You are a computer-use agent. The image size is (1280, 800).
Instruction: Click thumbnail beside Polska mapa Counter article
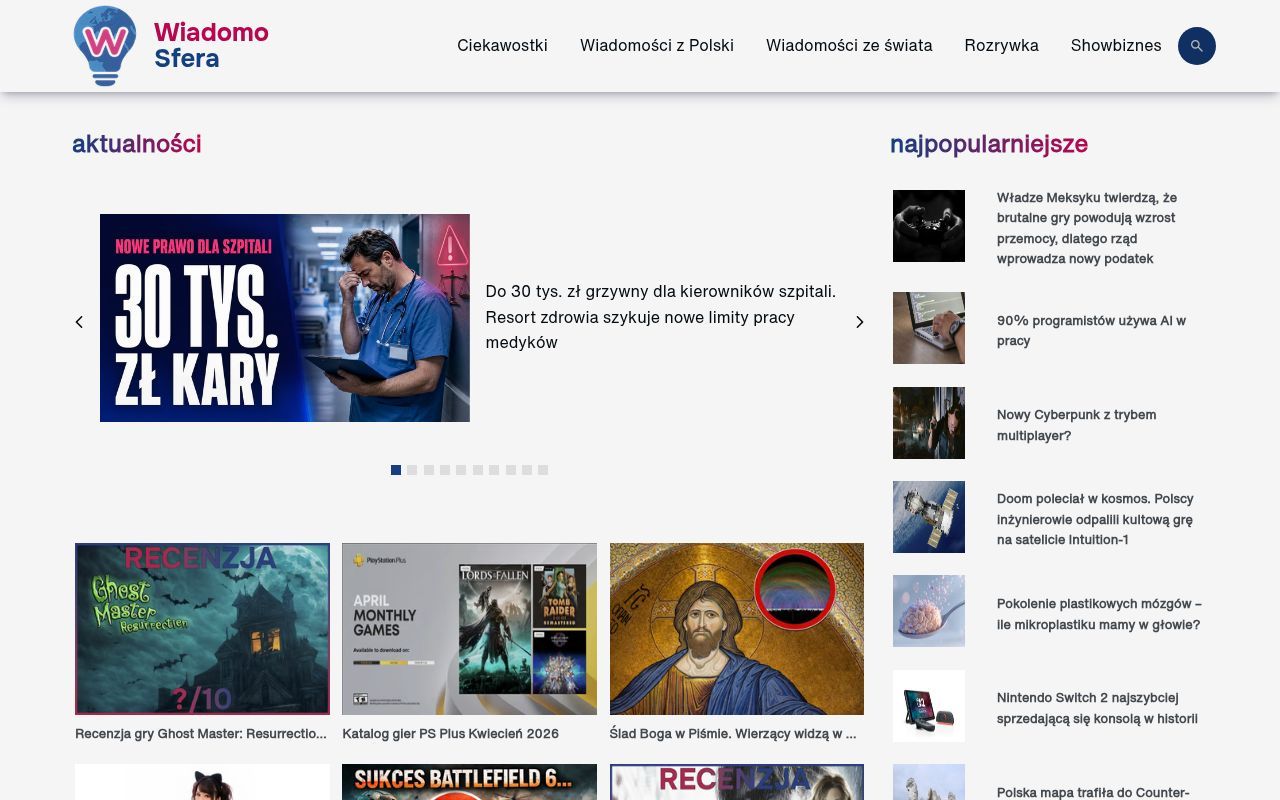(929, 782)
